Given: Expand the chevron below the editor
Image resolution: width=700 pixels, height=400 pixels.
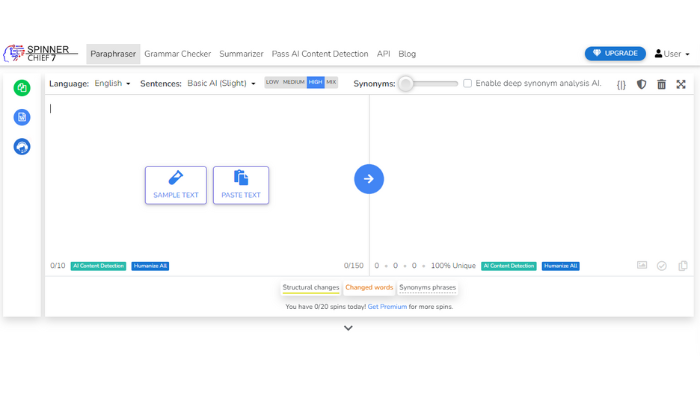Looking at the screenshot, I should [x=348, y=328].
